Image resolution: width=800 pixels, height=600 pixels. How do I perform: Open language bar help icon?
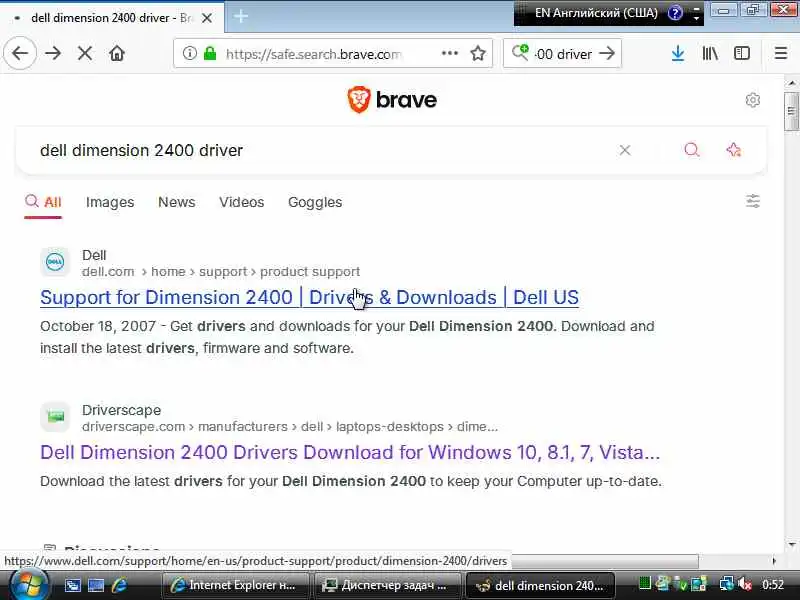point(674,13)
